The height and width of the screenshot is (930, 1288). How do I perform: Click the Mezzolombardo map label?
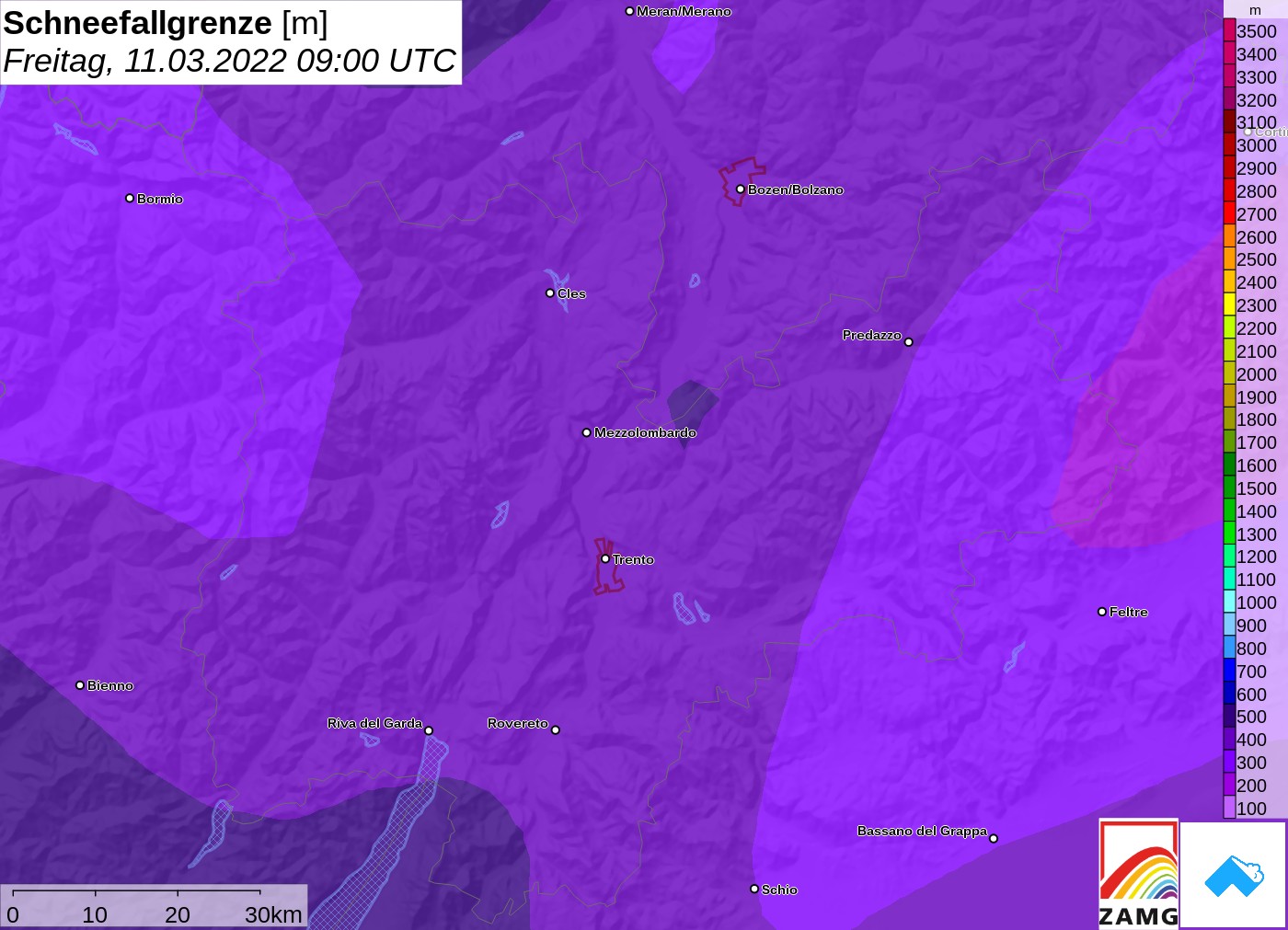point(645,432)
